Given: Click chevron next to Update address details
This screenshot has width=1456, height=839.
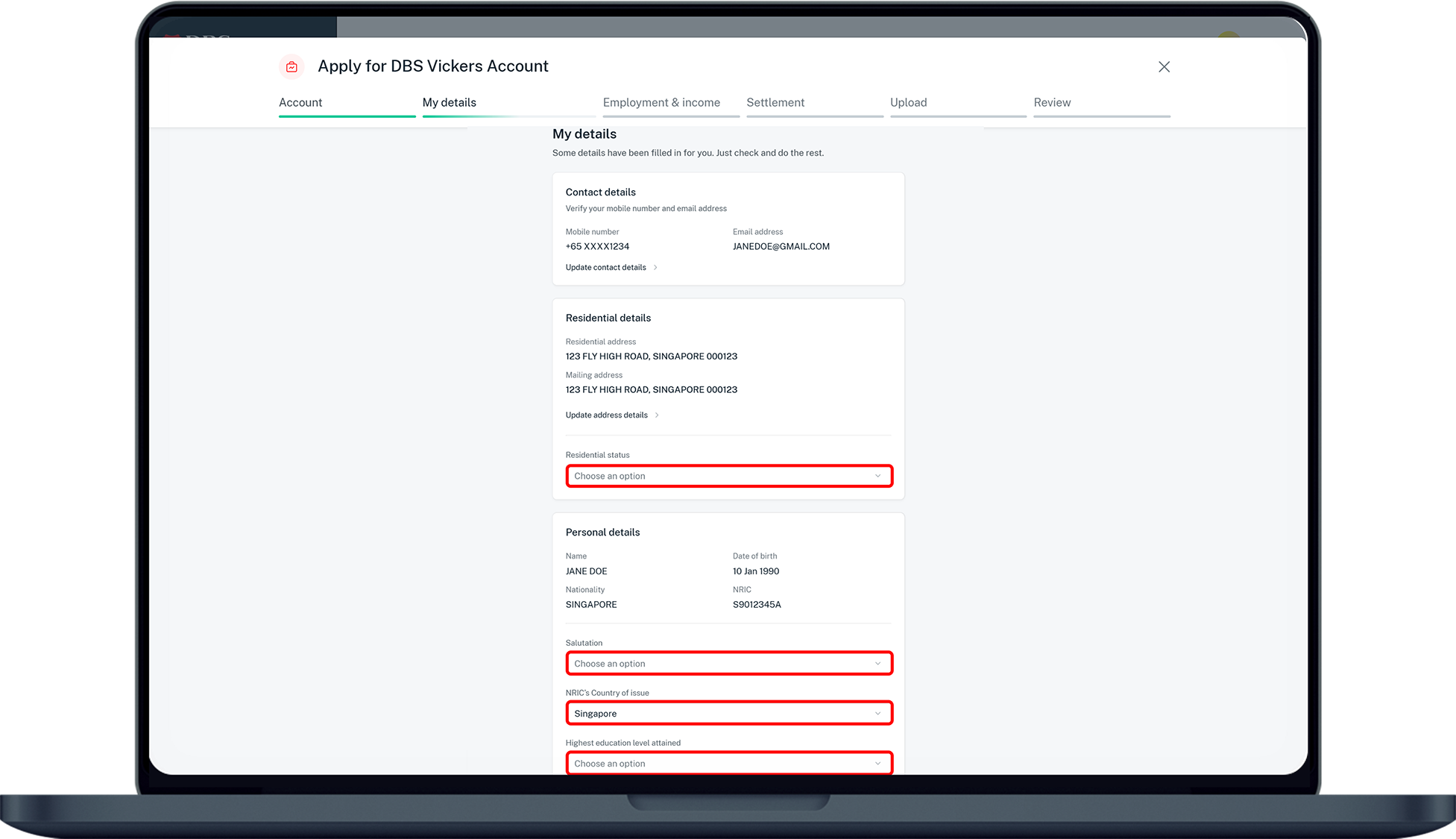Looking at the screenshot, I should pos(657,415).
